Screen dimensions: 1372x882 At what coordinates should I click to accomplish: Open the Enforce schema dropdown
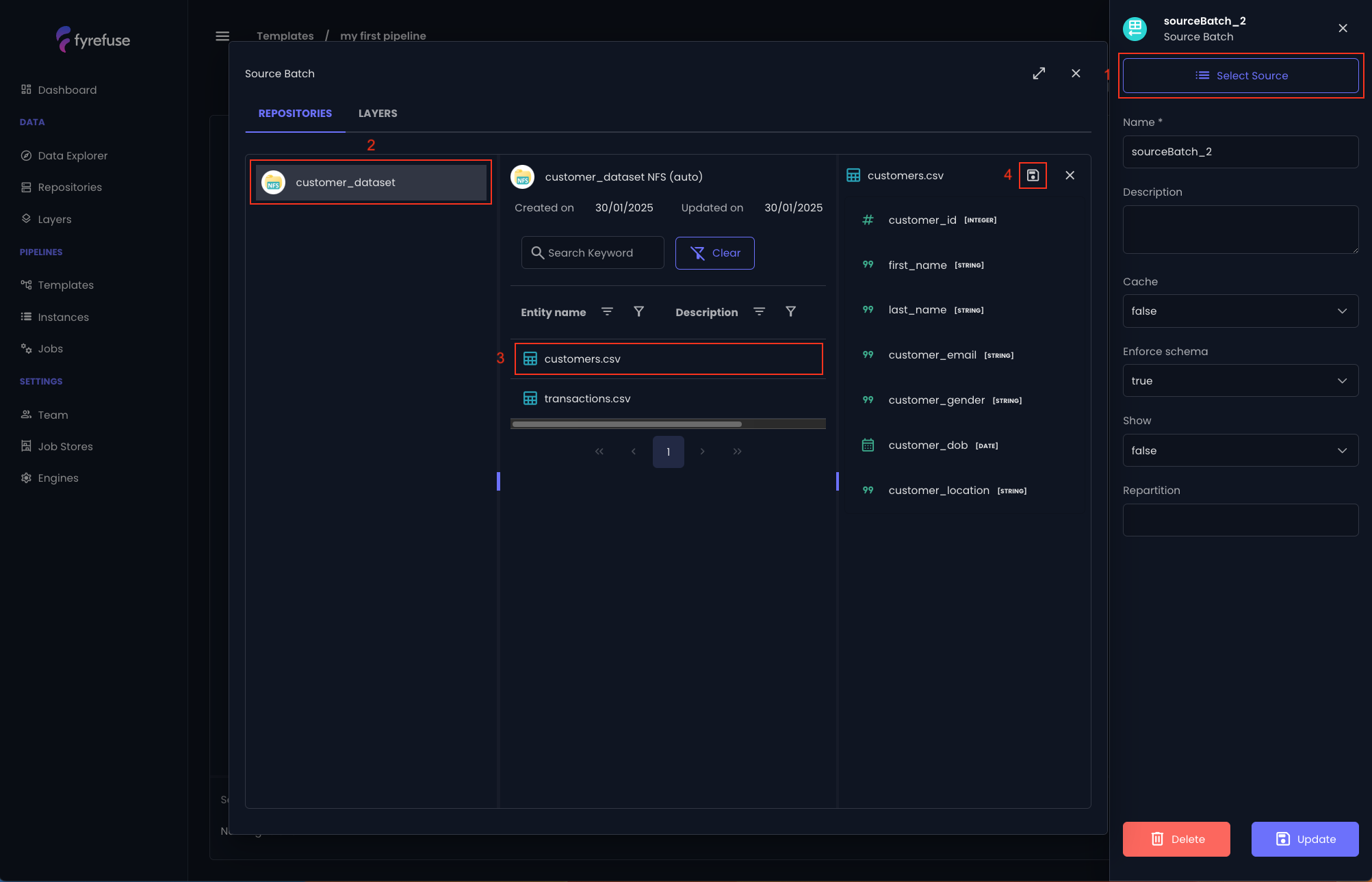click(x=1241, y=381)
